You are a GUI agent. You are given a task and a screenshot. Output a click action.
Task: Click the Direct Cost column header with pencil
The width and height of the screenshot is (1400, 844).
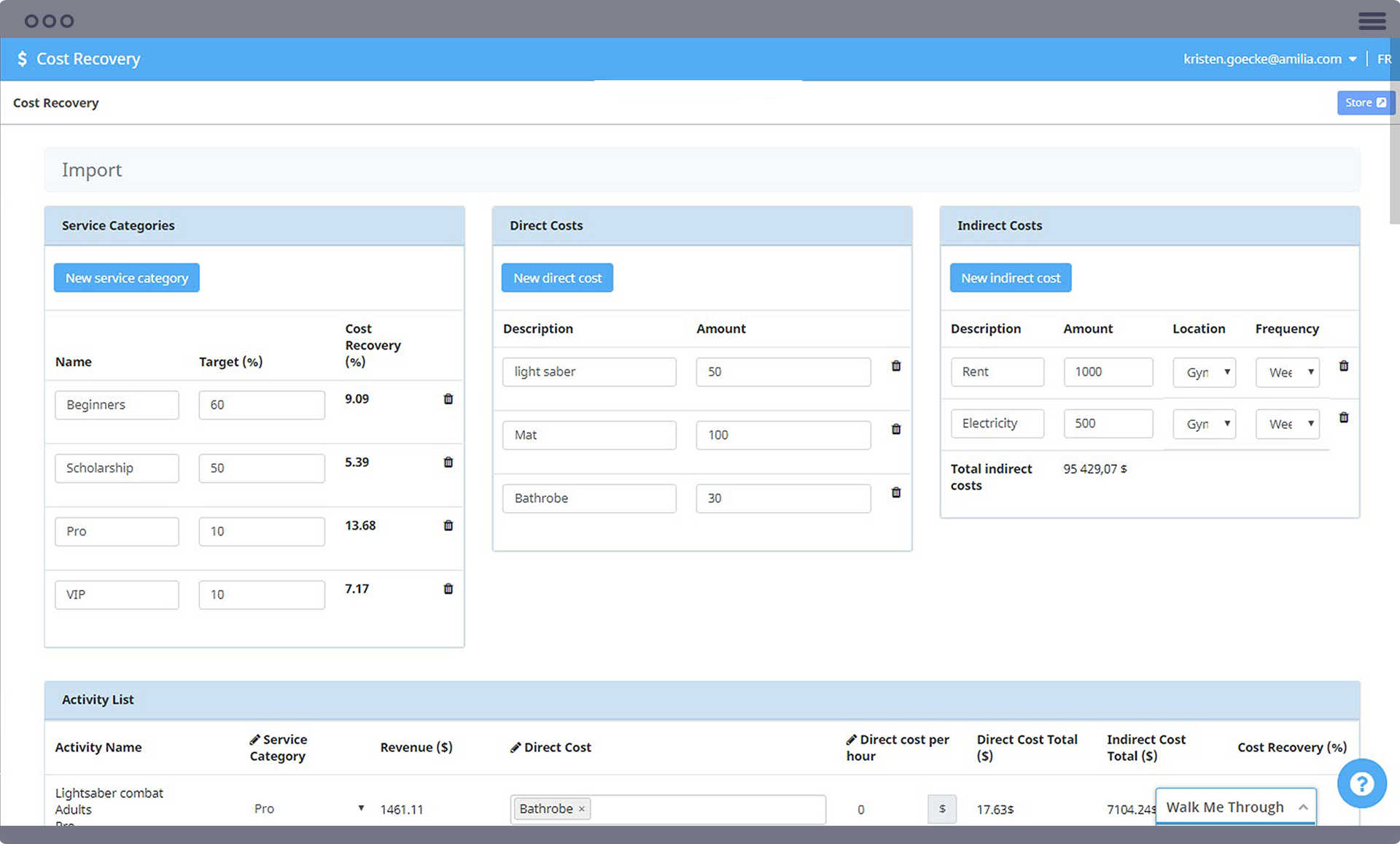[551, 748]
